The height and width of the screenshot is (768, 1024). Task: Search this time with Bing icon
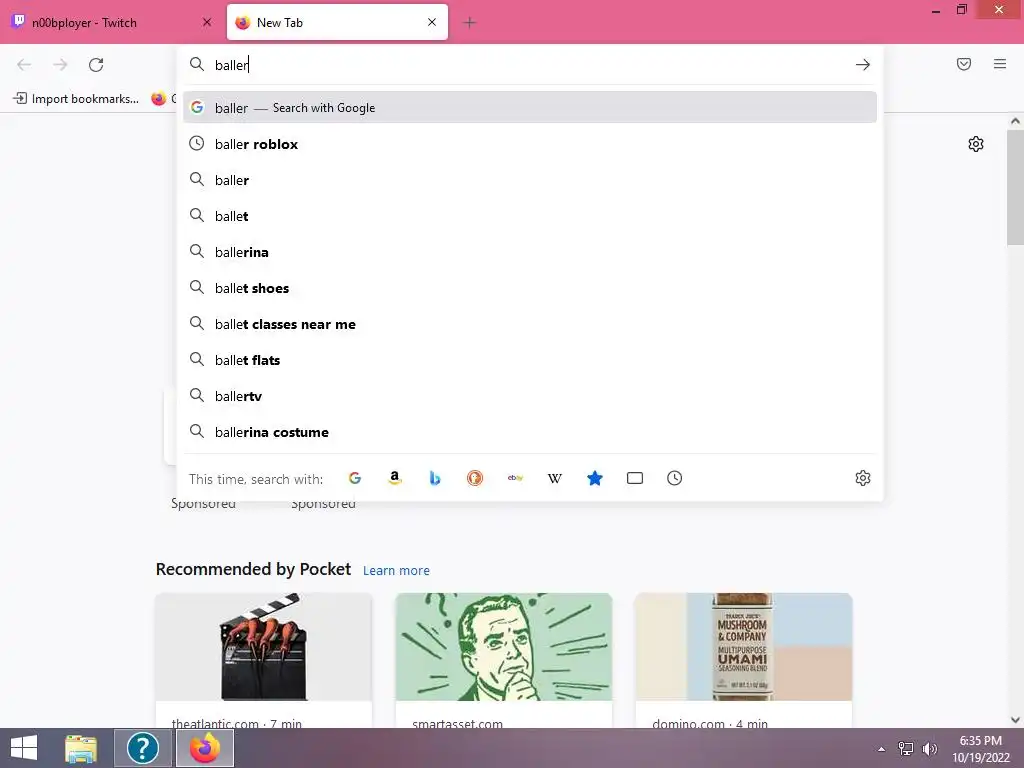pyautogui.click(x=435, y=478)
